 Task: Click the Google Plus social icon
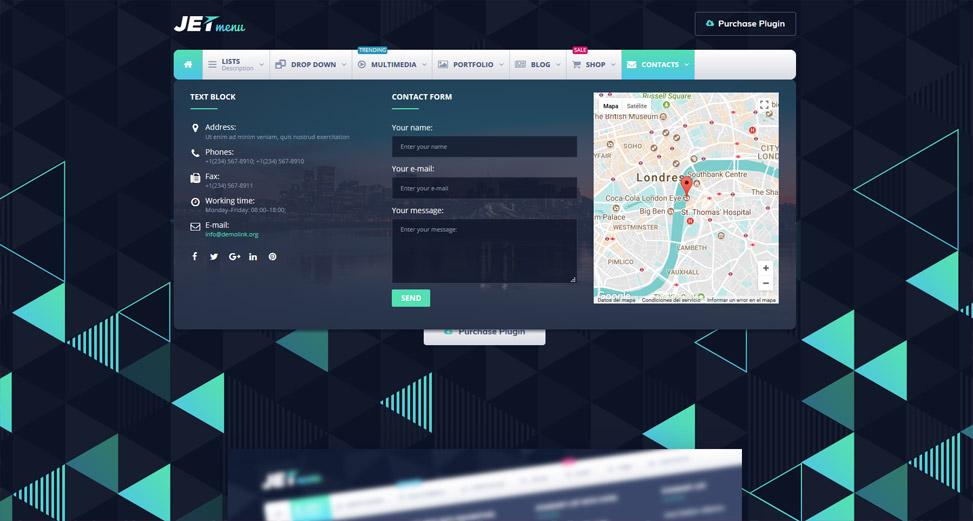click(234, 257)
